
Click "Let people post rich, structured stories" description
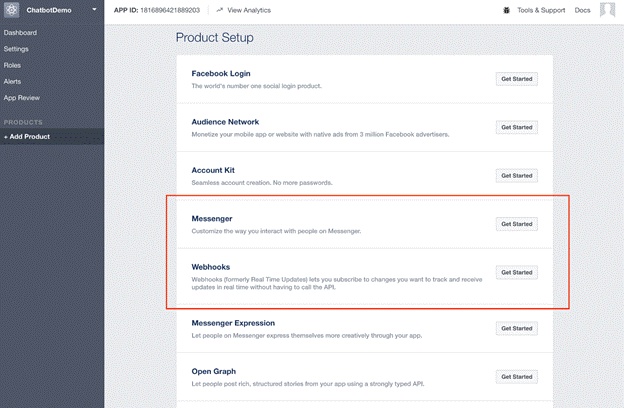tap(308, 384)
